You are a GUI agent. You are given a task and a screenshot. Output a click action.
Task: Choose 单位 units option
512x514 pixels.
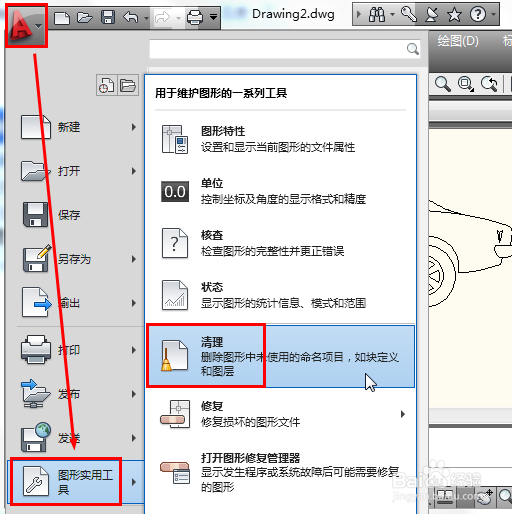(281, 191)
